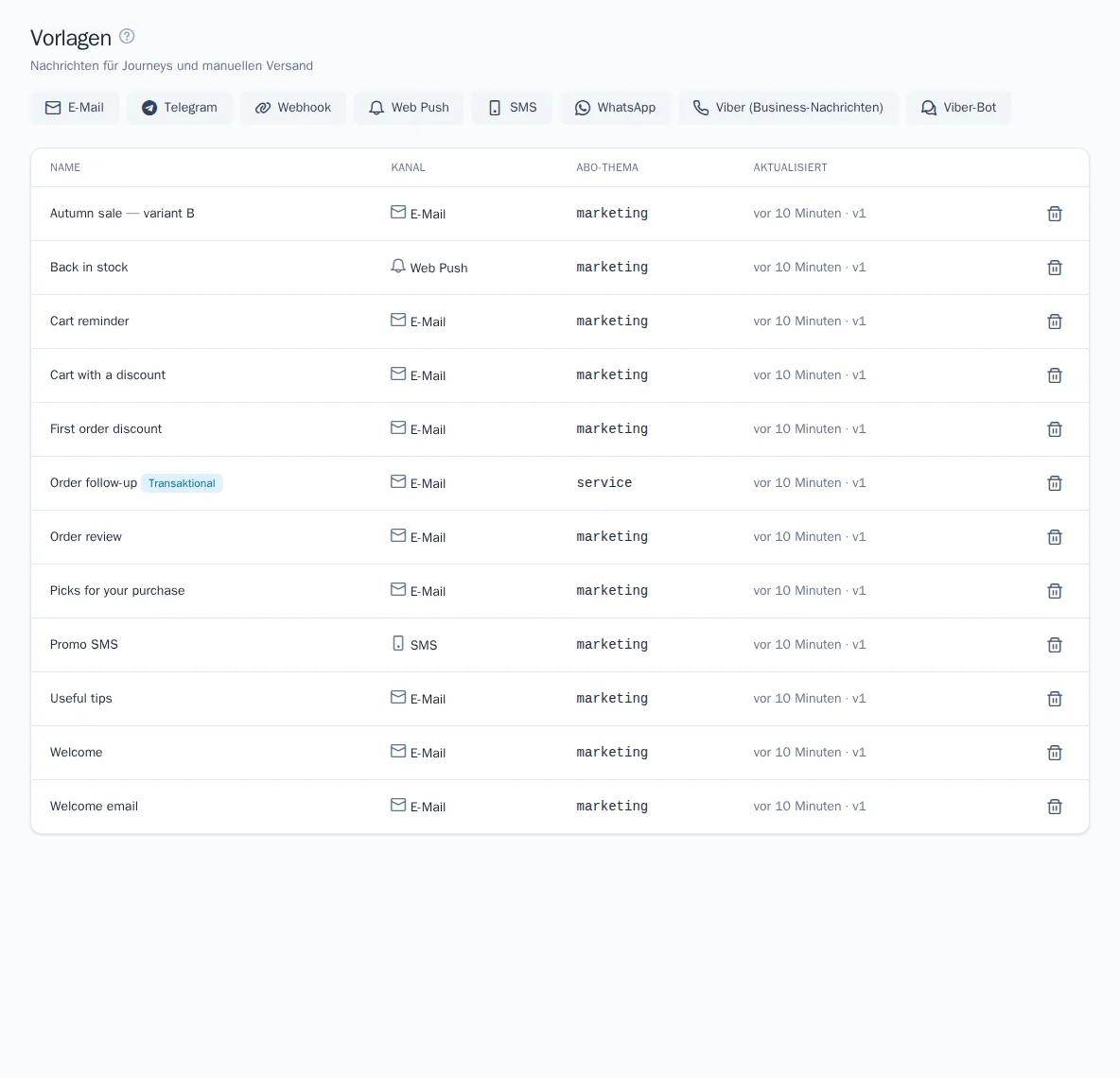
Task: Delete the Order review template
Action: pyautogui.click(x=1055, y=537)
